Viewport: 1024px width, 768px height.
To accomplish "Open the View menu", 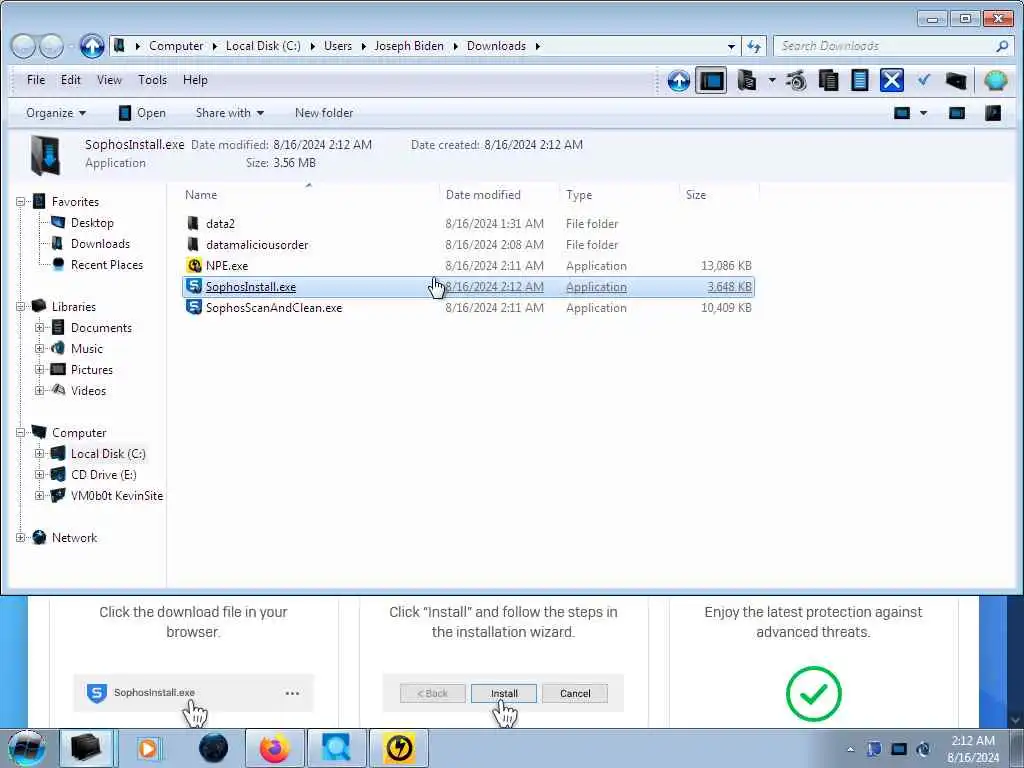I will [109, 80].
